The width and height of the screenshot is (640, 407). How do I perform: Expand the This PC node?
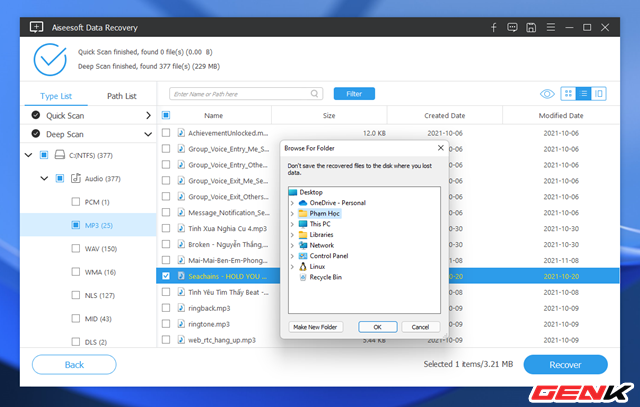[x=292, y=224]
